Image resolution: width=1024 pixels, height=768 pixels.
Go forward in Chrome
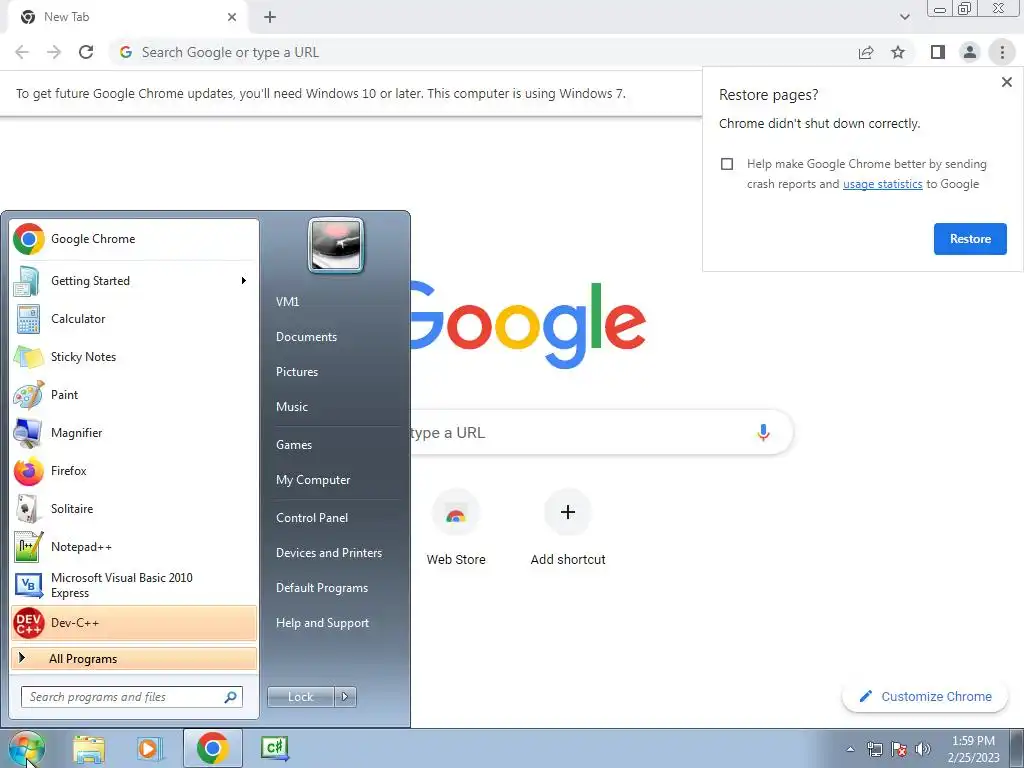[x=54, y=52]
